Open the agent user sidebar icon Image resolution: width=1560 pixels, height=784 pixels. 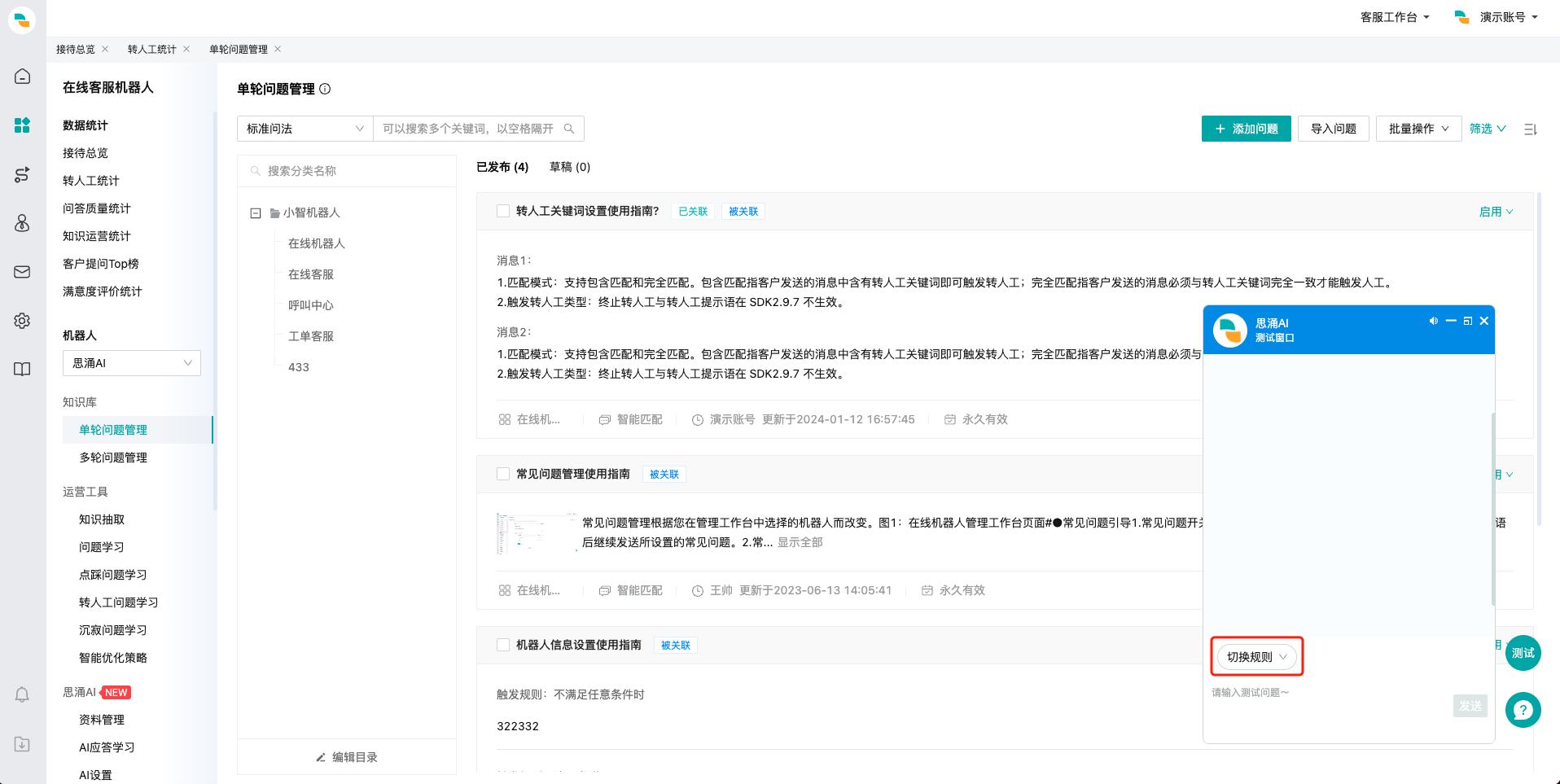[22, 223]
